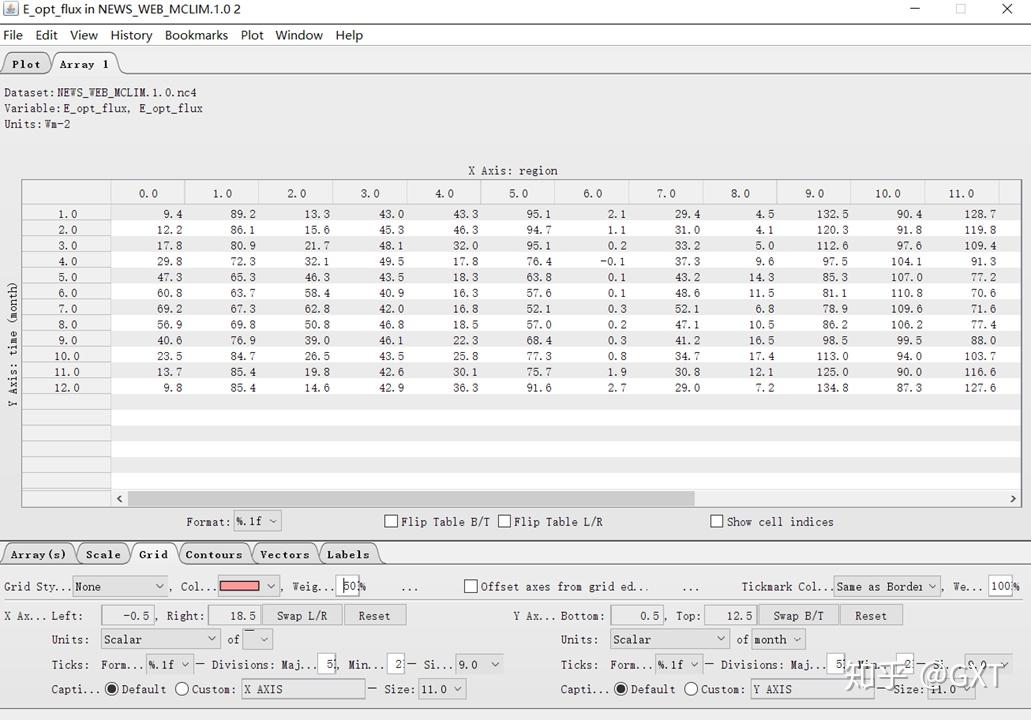The width and height of the screenshot is (1031, 720).
Task: Click the Swap B/T button
Action: click(x=800, y=615)
